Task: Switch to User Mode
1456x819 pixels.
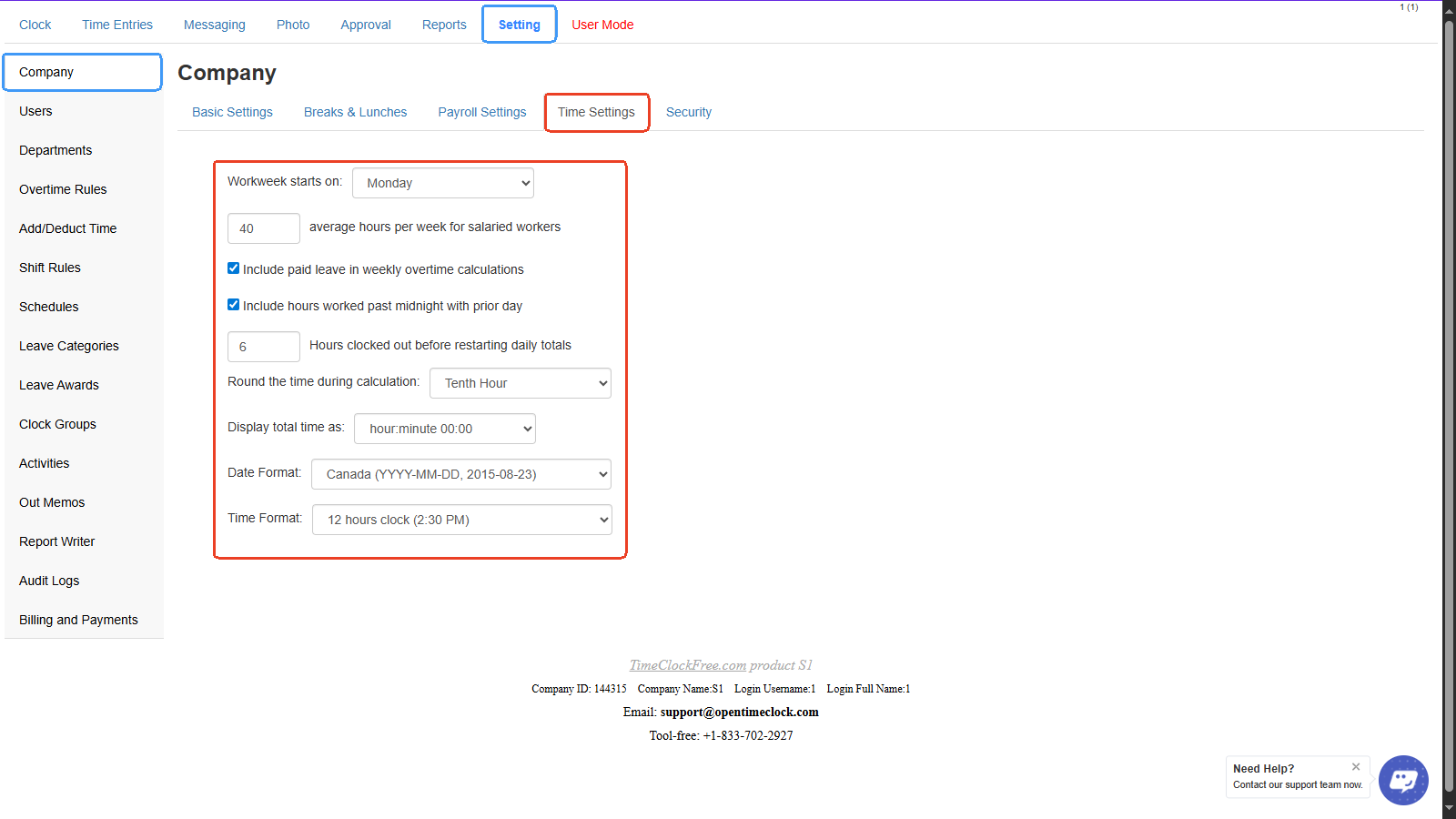Action: 602,25
